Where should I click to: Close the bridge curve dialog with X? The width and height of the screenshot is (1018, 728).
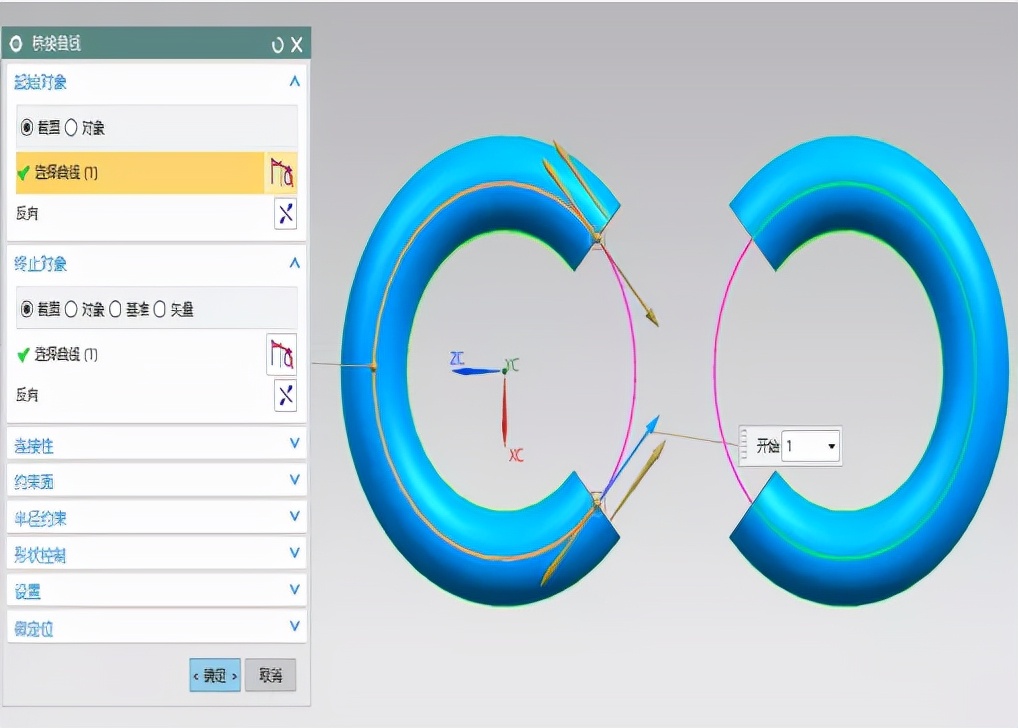296,44
